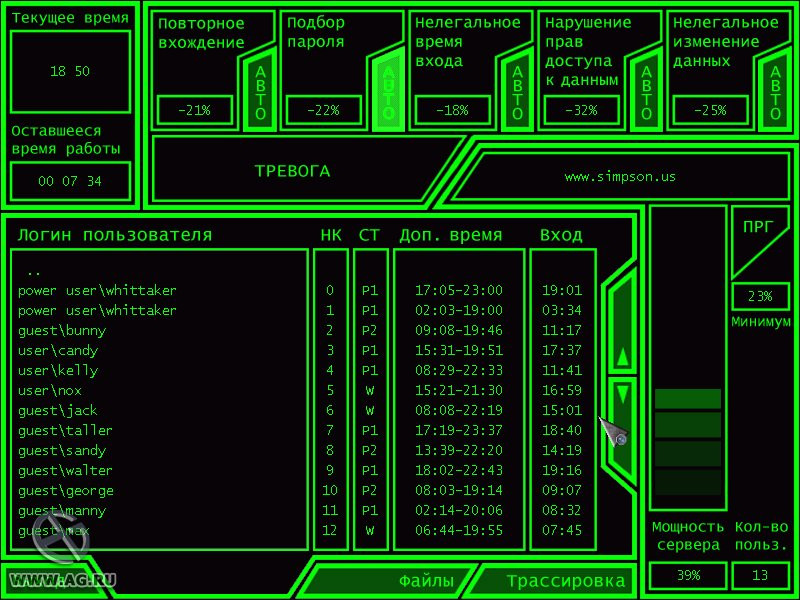Viewport: 800px width, 600px height.
Task: Activate the ТРЕВОГА alarm button
Action: (293, 171)
